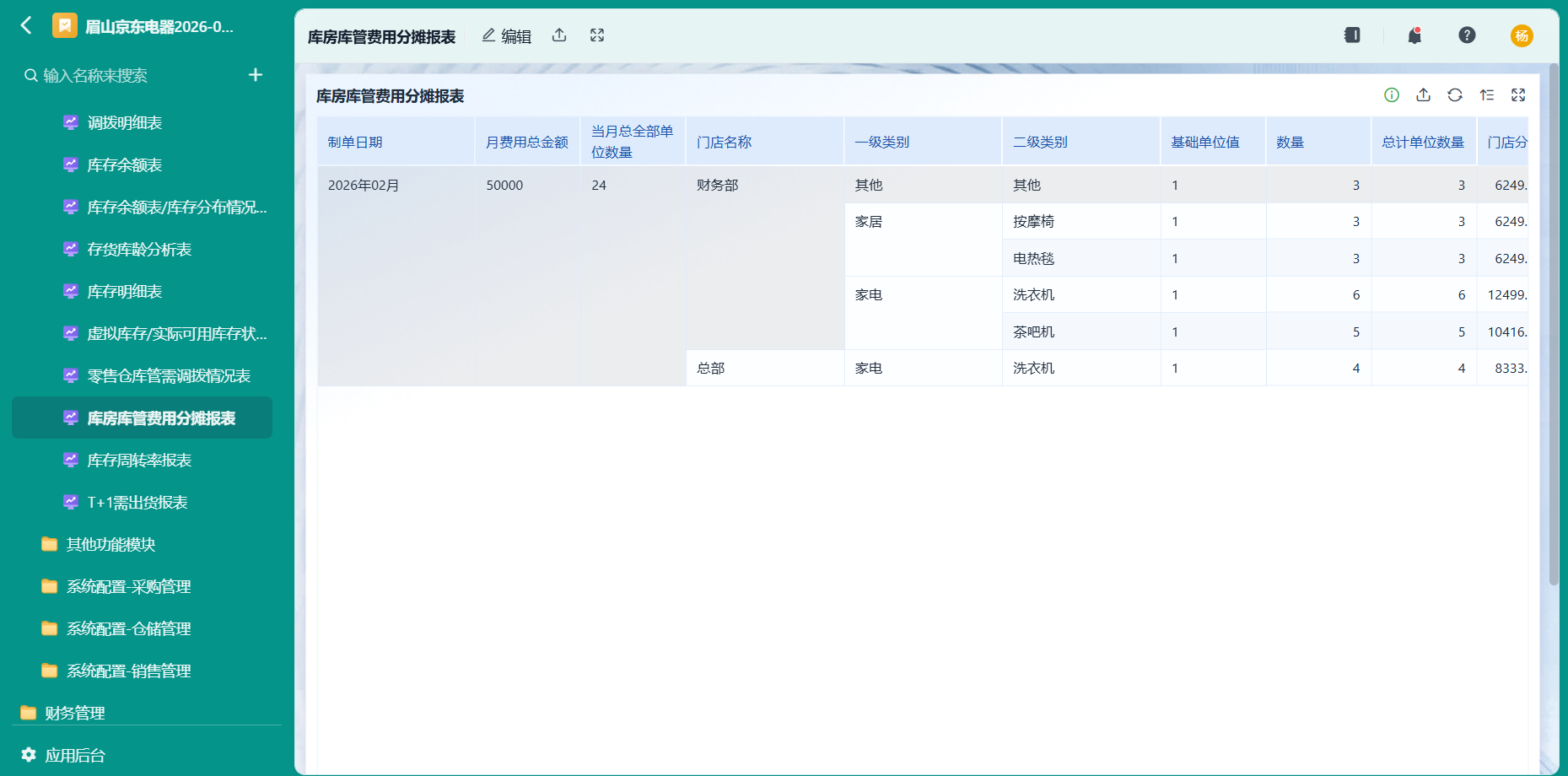Click the 制单日期 column header
This screenshot has width=1568, height=776.
(x=396, y=142)
